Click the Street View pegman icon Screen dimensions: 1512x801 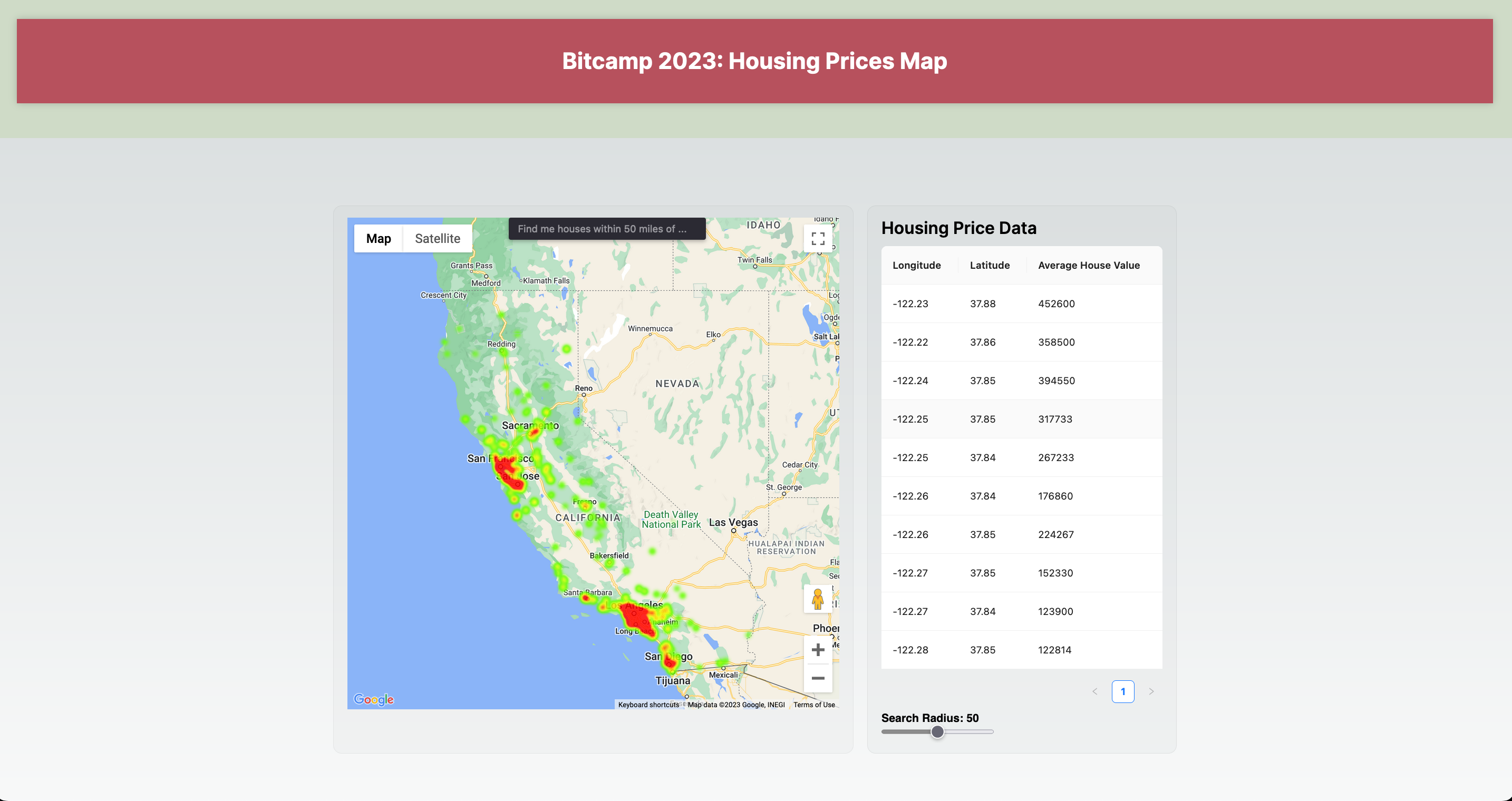818,599
